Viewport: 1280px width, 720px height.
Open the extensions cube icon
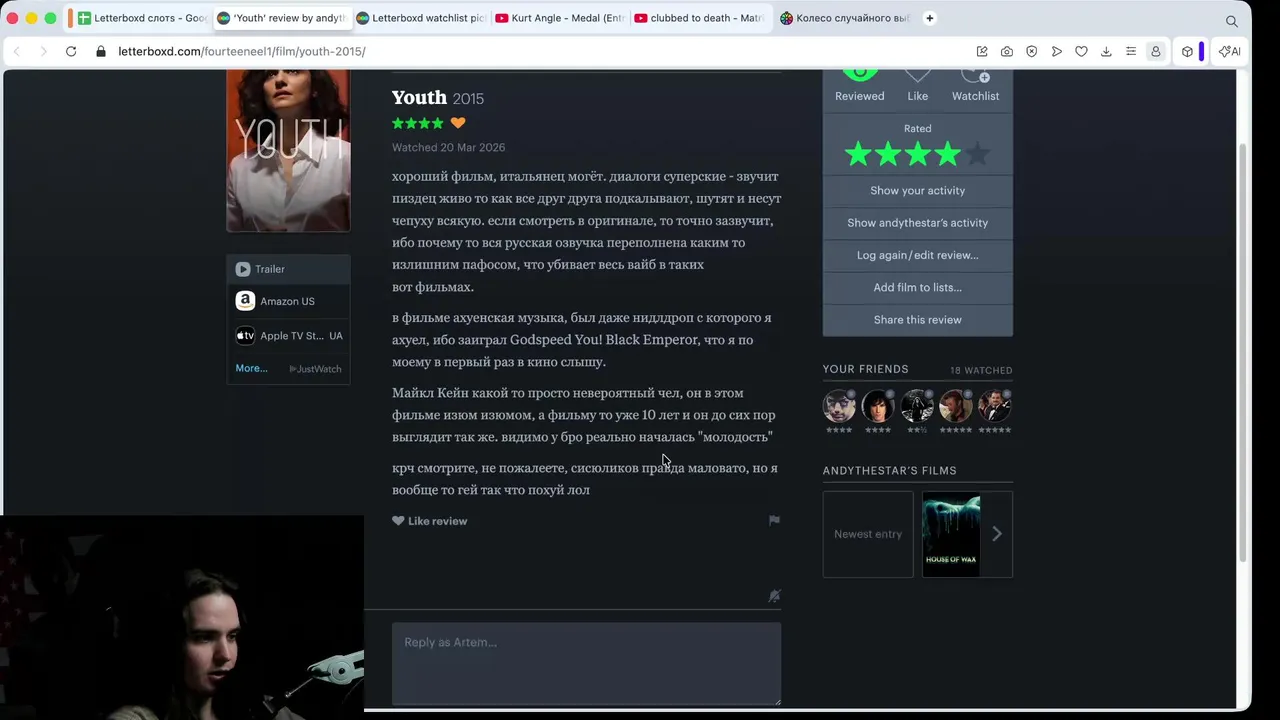(x=1187, y=51)
